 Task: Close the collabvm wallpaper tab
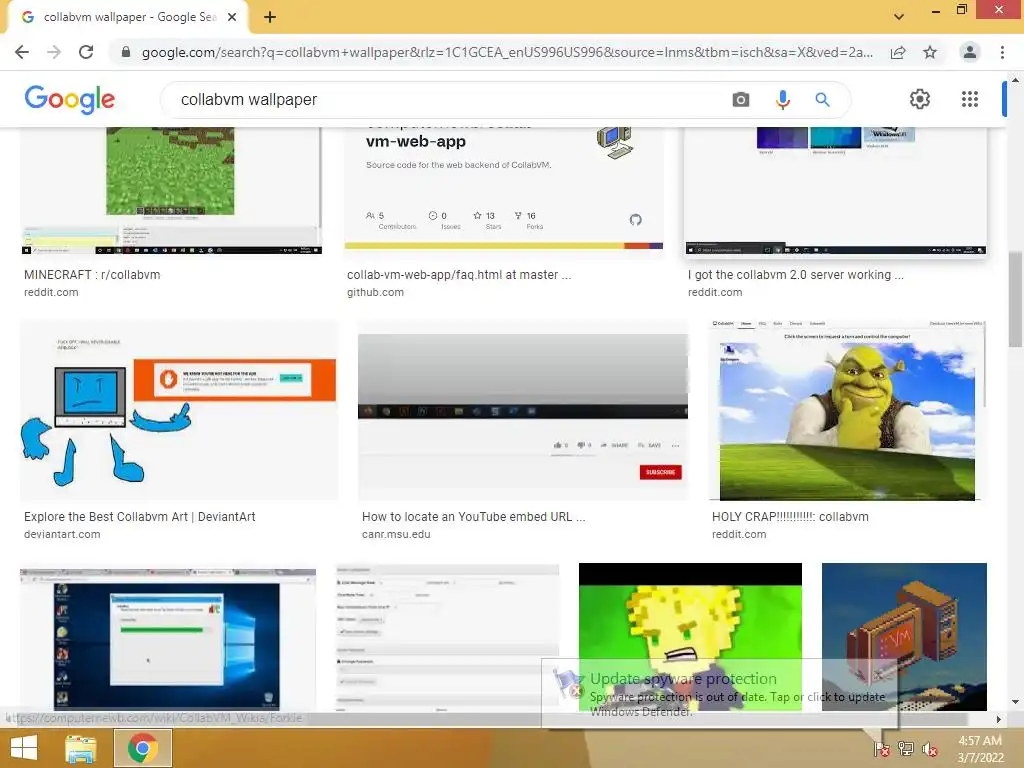pos(232,17)
